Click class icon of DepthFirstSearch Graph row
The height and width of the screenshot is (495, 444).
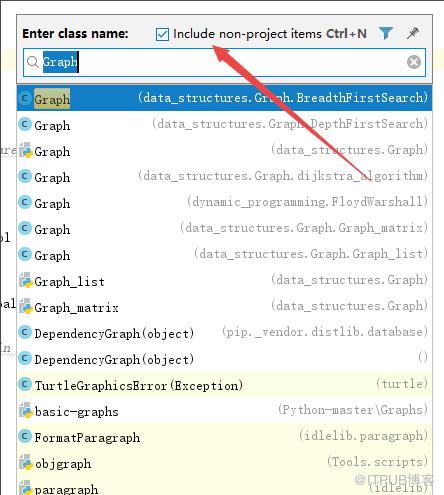tap(25, 124)
